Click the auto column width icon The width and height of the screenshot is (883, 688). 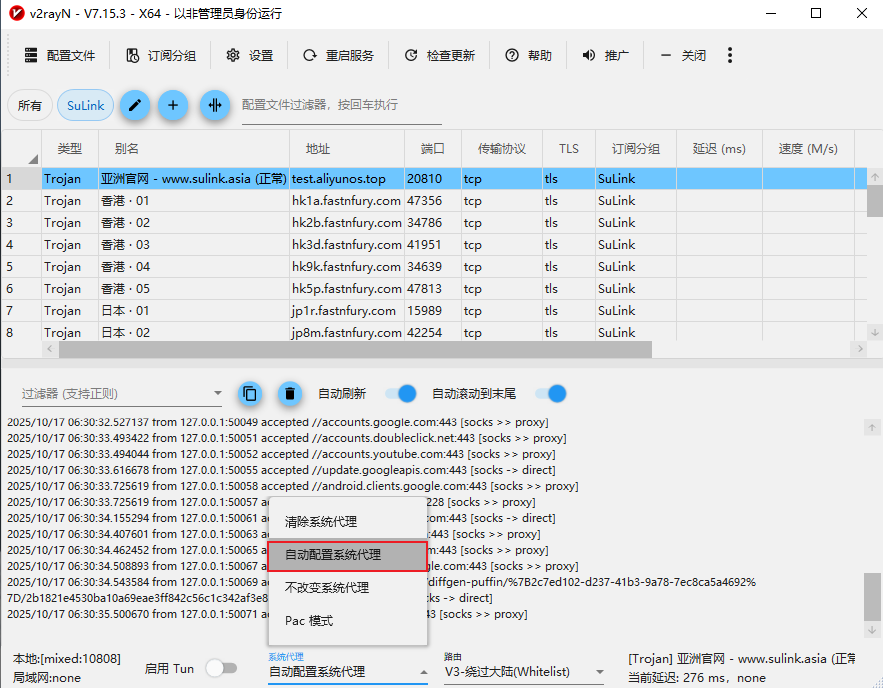[215, 105]
